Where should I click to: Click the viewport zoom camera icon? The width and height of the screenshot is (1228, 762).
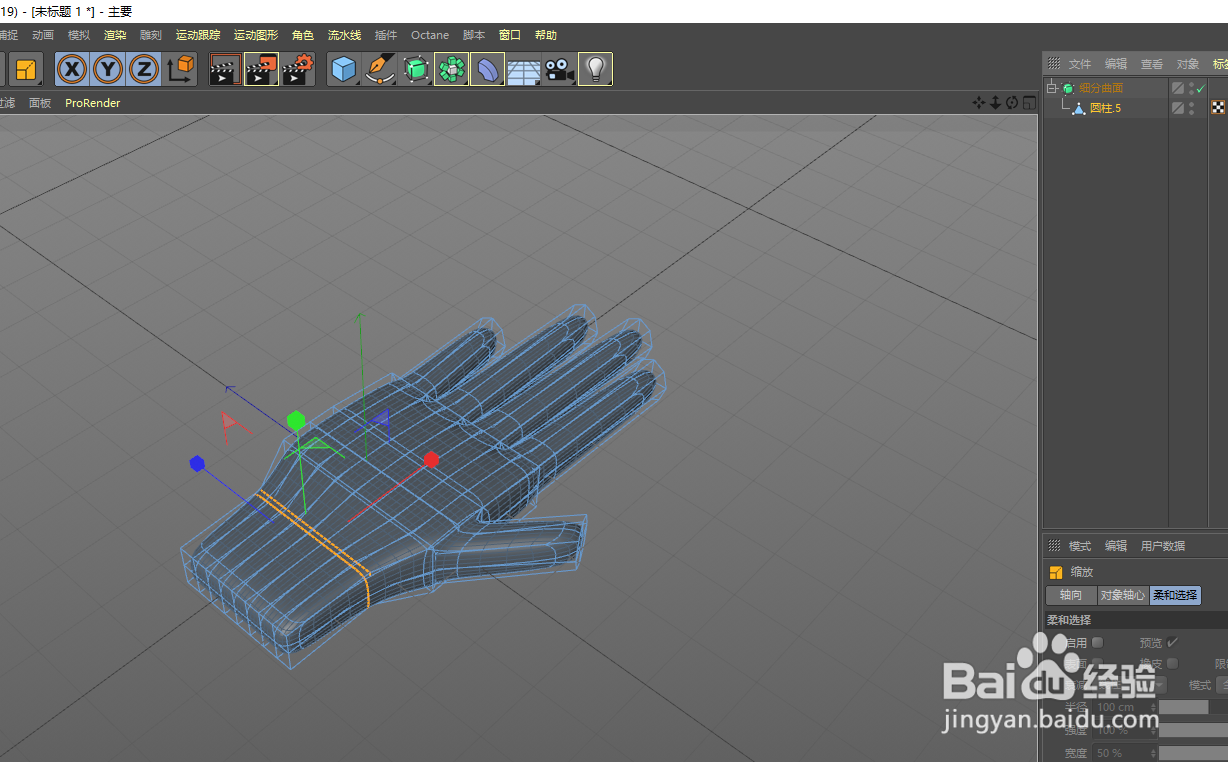(995, 102)
